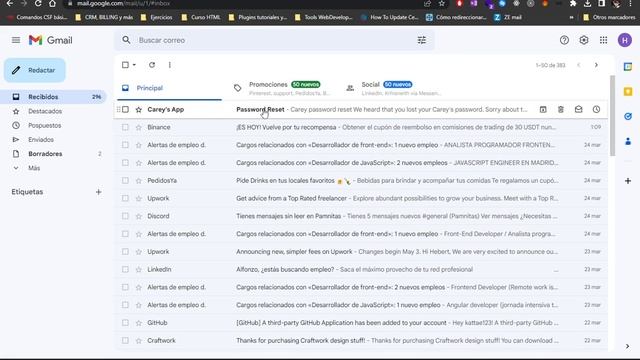This screenshot has height=360, width=640.
Task: Open the Otros marcadores bookmark folder
Action: point(609,17)
